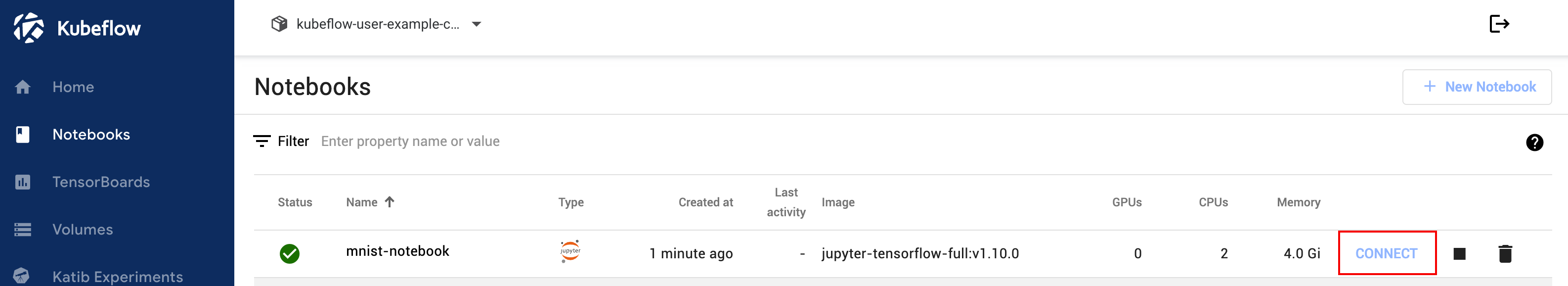Open the help question mark icon

[x=1534, y=142]
